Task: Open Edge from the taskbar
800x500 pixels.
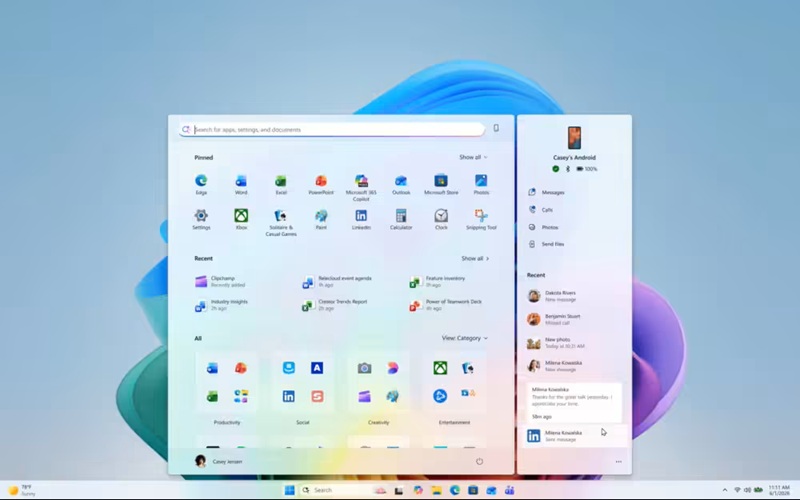Action: 455,490
